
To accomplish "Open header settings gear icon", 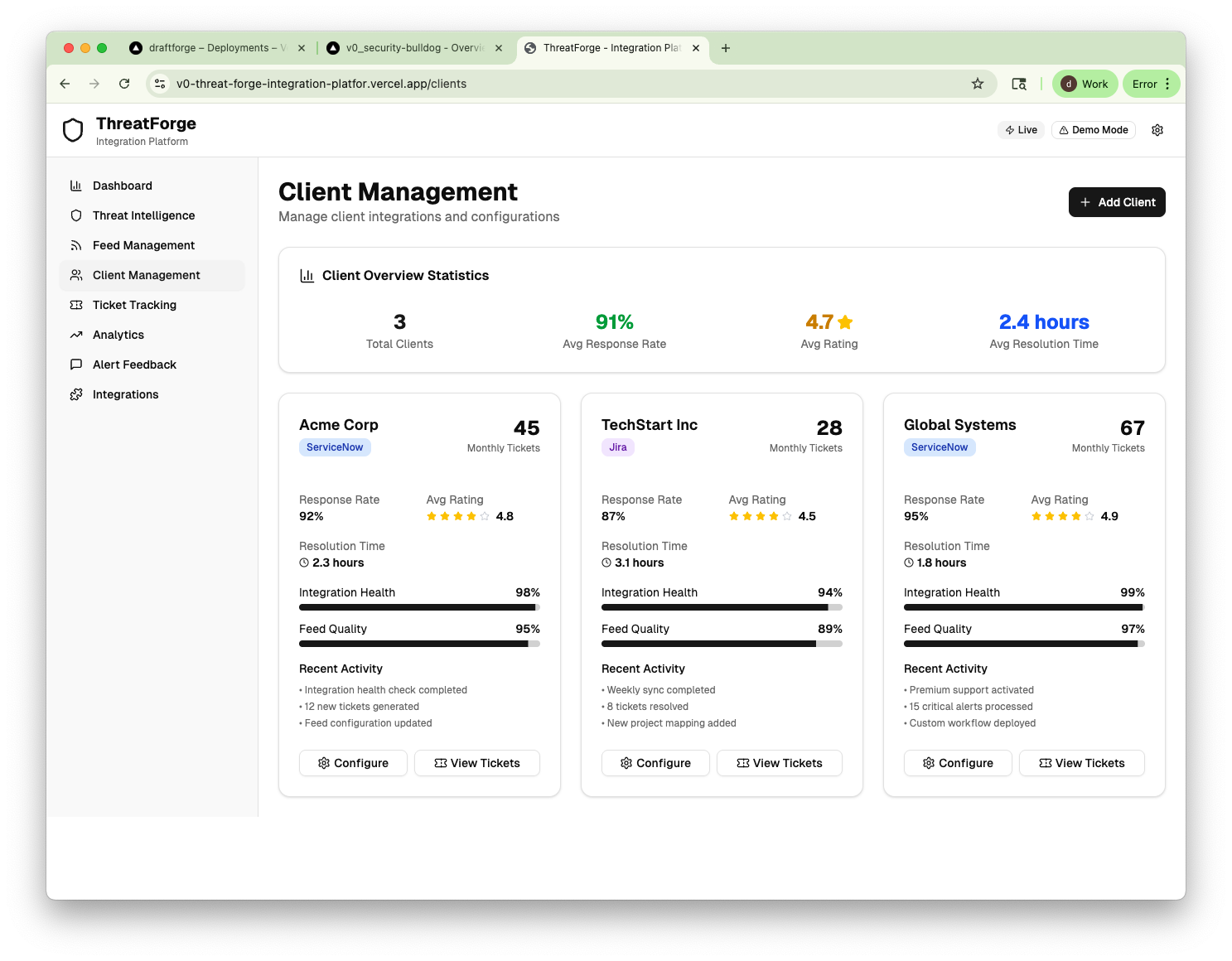I will (1157, 130).
